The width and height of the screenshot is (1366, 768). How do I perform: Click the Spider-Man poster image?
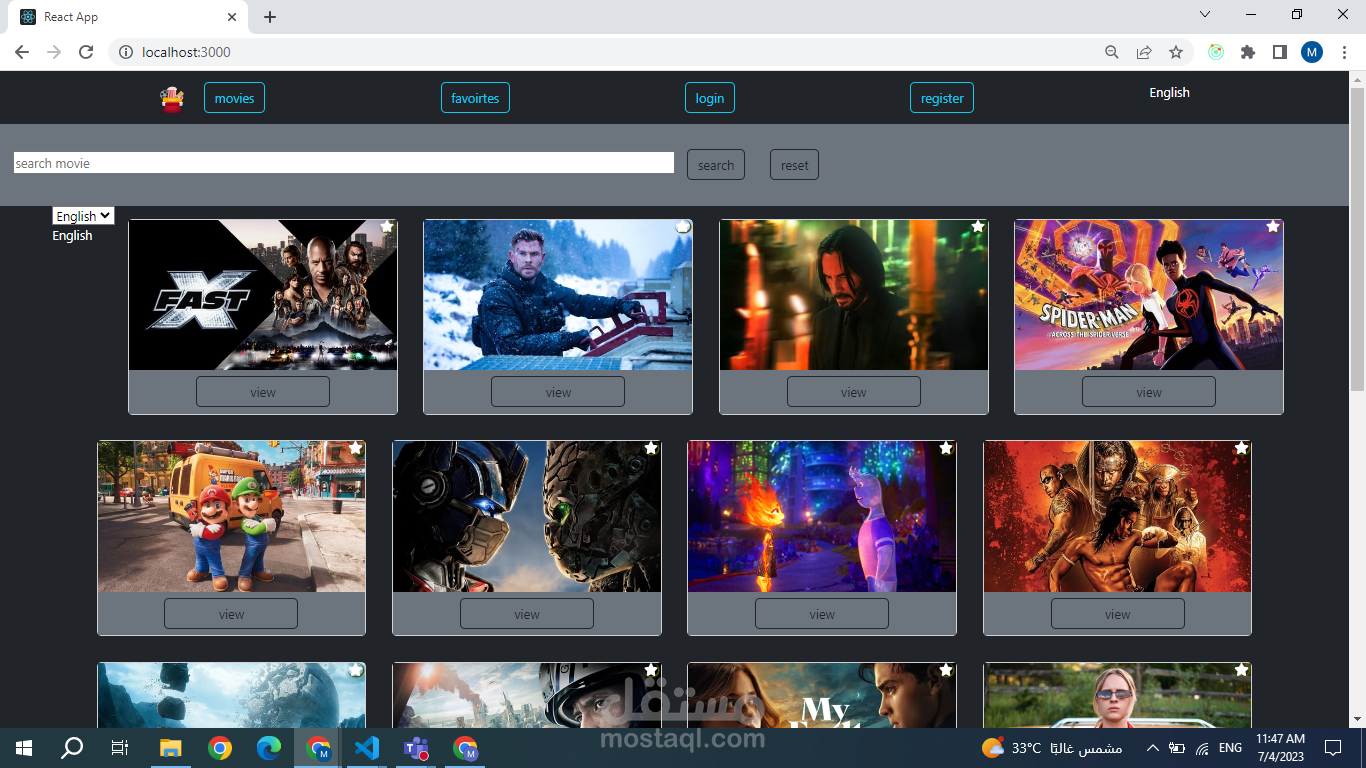(x=1149, y=295)
